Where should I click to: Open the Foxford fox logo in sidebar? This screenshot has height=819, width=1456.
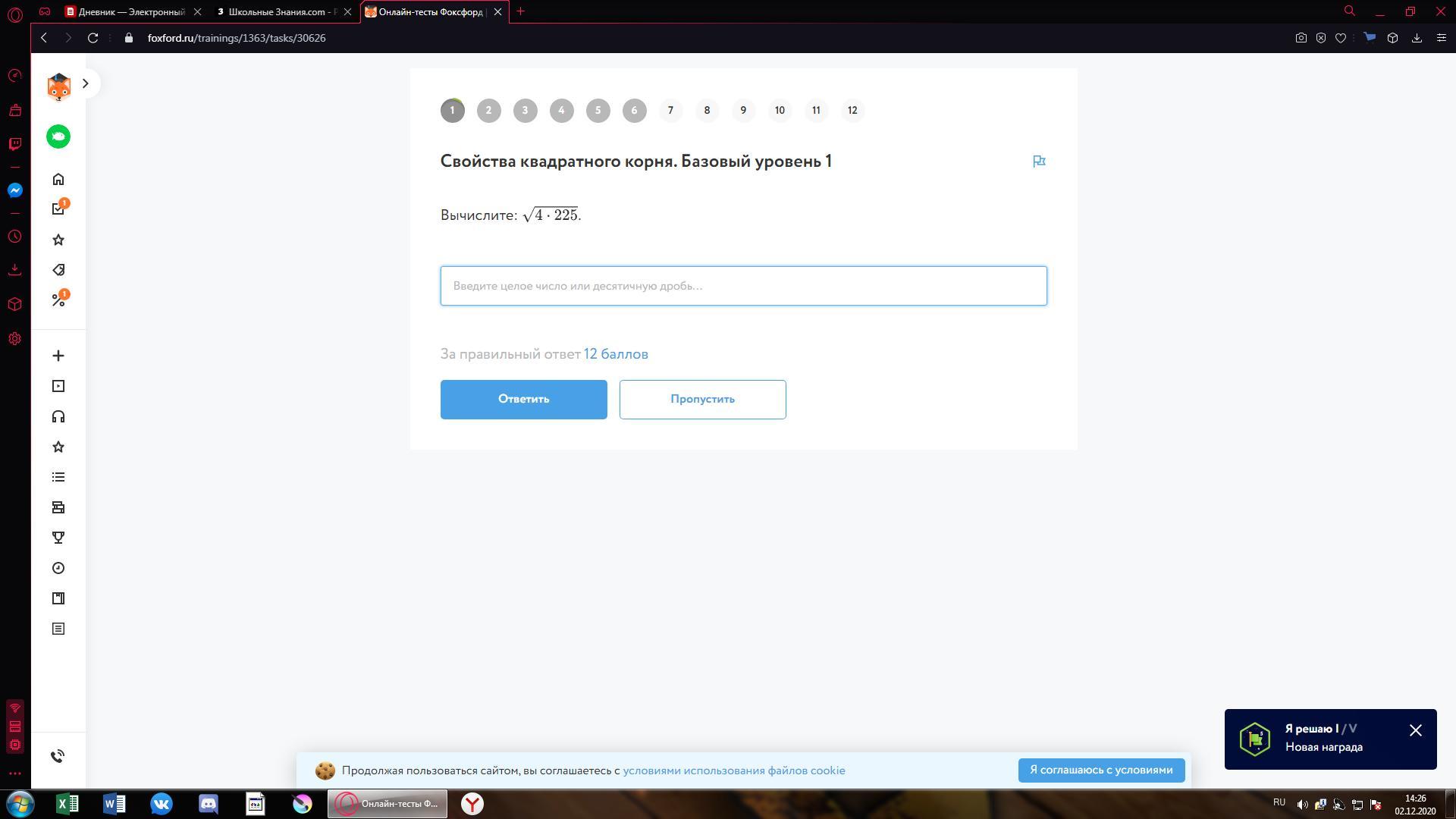(58, 87)
